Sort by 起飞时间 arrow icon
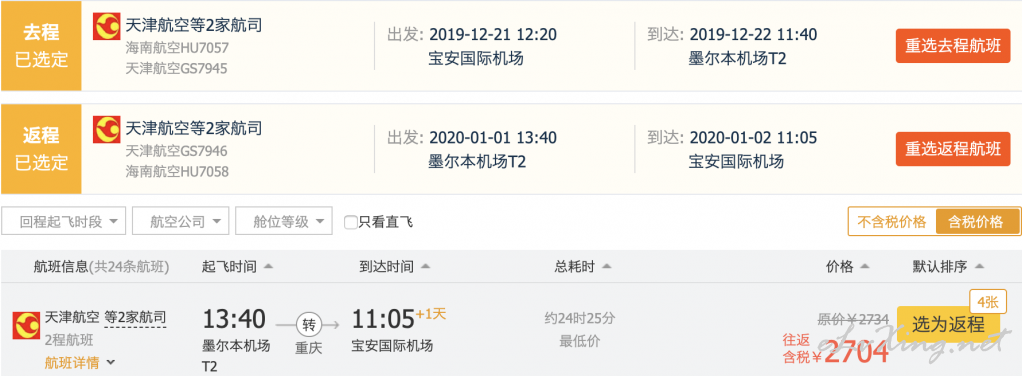1022x376 pixels. point(269,267)
